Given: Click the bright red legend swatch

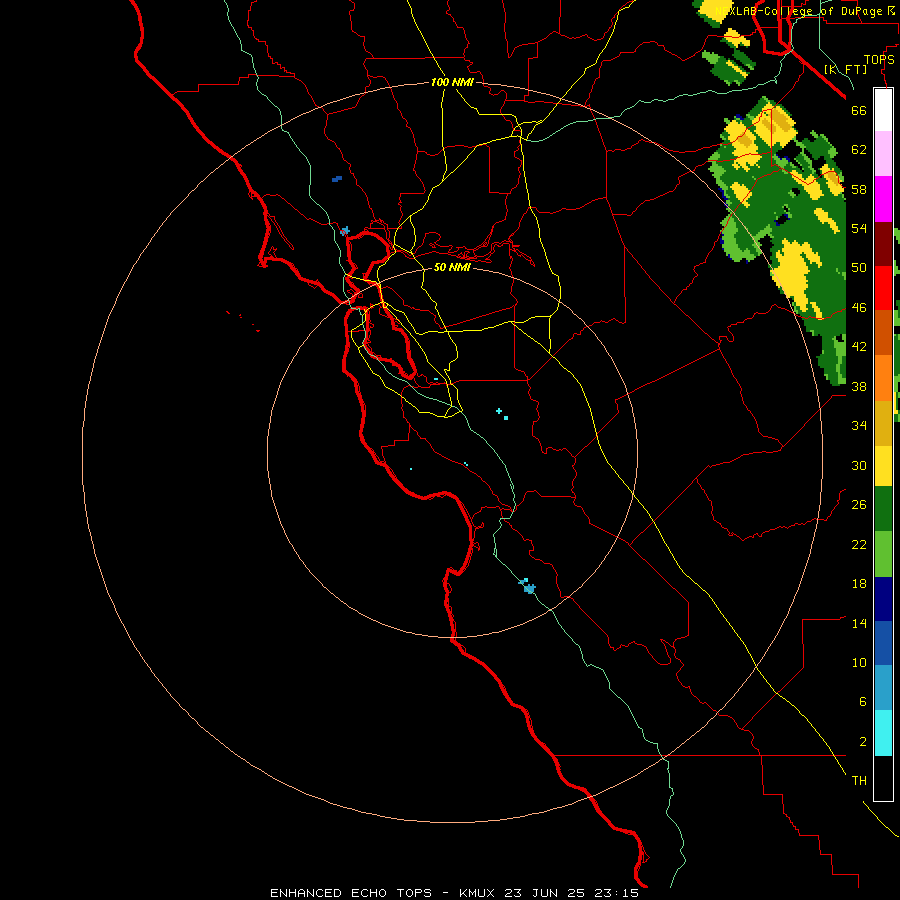Looking at the screenshot, I should pos(883,288).
